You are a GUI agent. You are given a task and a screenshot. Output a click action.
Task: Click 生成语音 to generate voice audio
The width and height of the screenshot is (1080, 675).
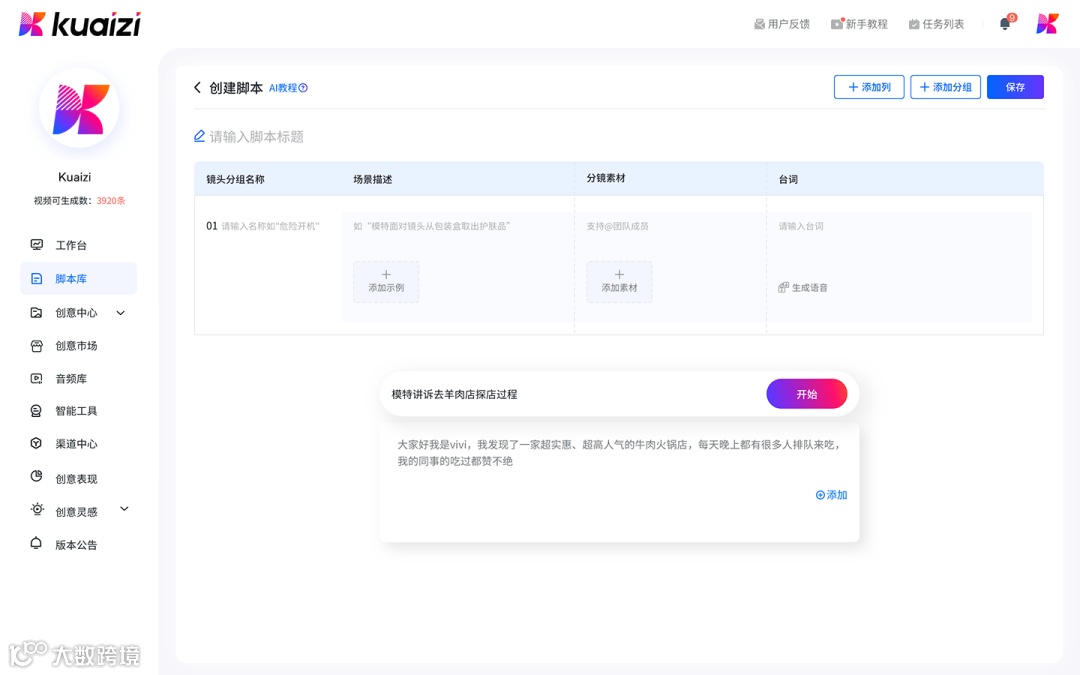click(x=807, y=287)
